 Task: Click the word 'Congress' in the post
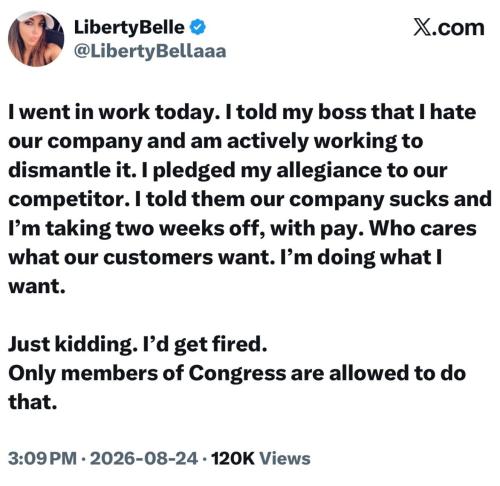pyautogui.click(x=237, y=374)
